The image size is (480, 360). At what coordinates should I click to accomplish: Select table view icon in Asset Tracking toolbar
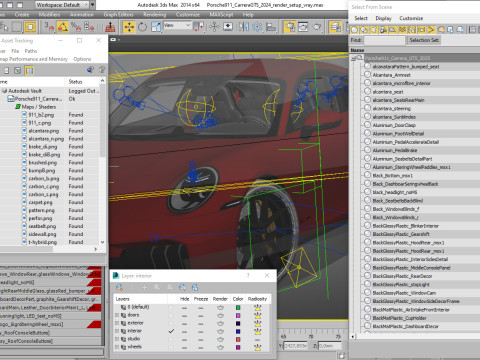(x=29, y=70)
